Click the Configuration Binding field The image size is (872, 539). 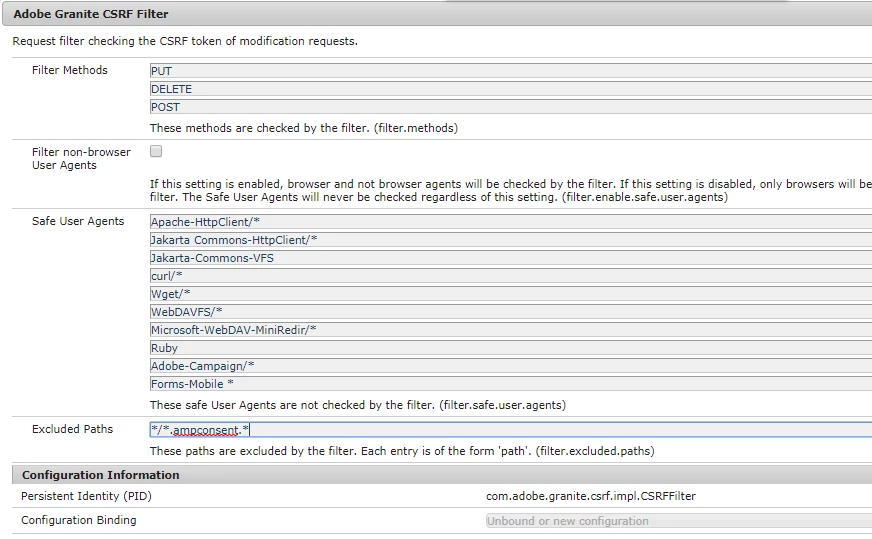coord(678,521)
